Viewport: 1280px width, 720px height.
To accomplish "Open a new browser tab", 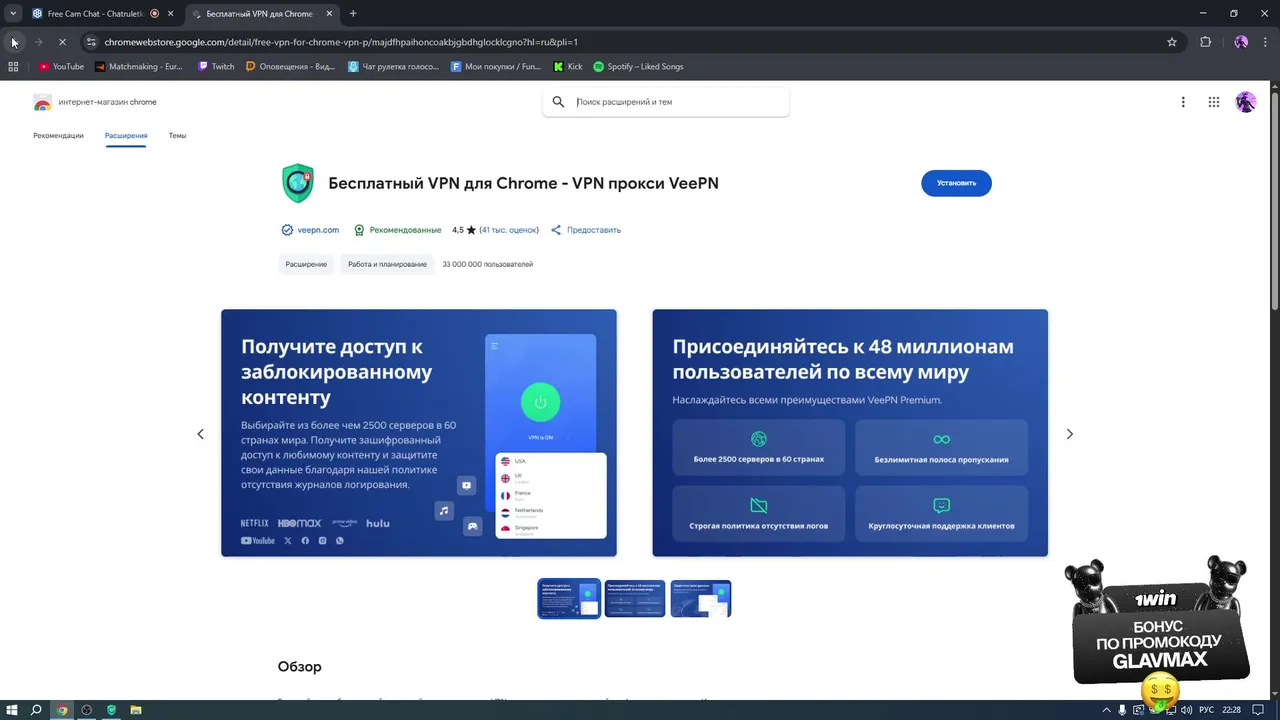I will click(x=353, y=14).
